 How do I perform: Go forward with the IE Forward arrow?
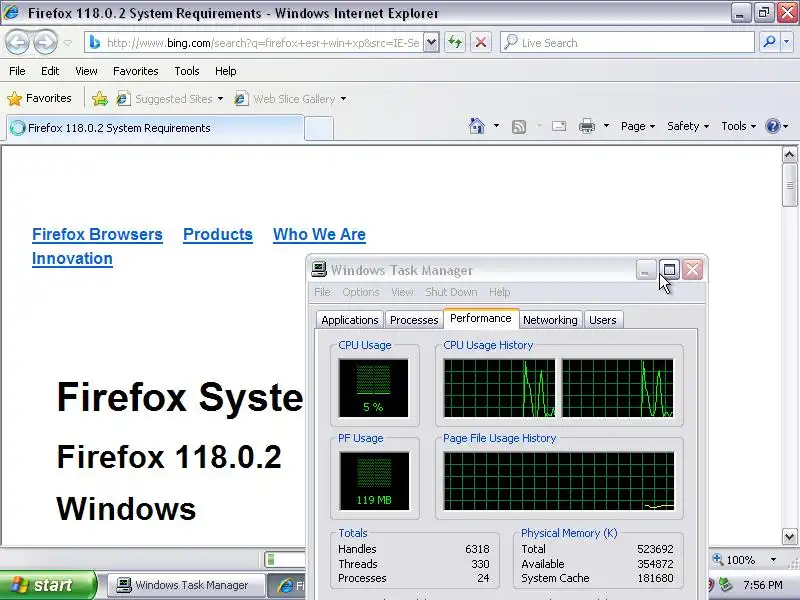46,42
